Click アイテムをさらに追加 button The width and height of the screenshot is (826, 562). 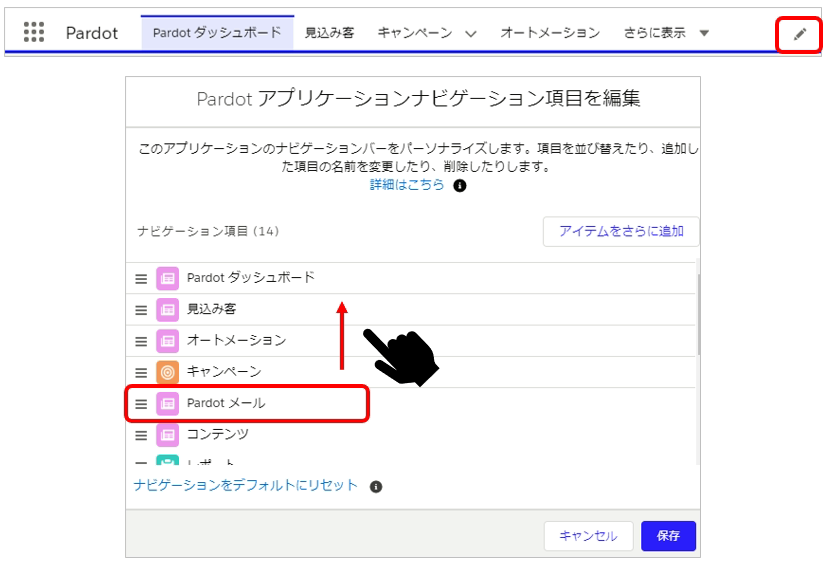[621, 231]
